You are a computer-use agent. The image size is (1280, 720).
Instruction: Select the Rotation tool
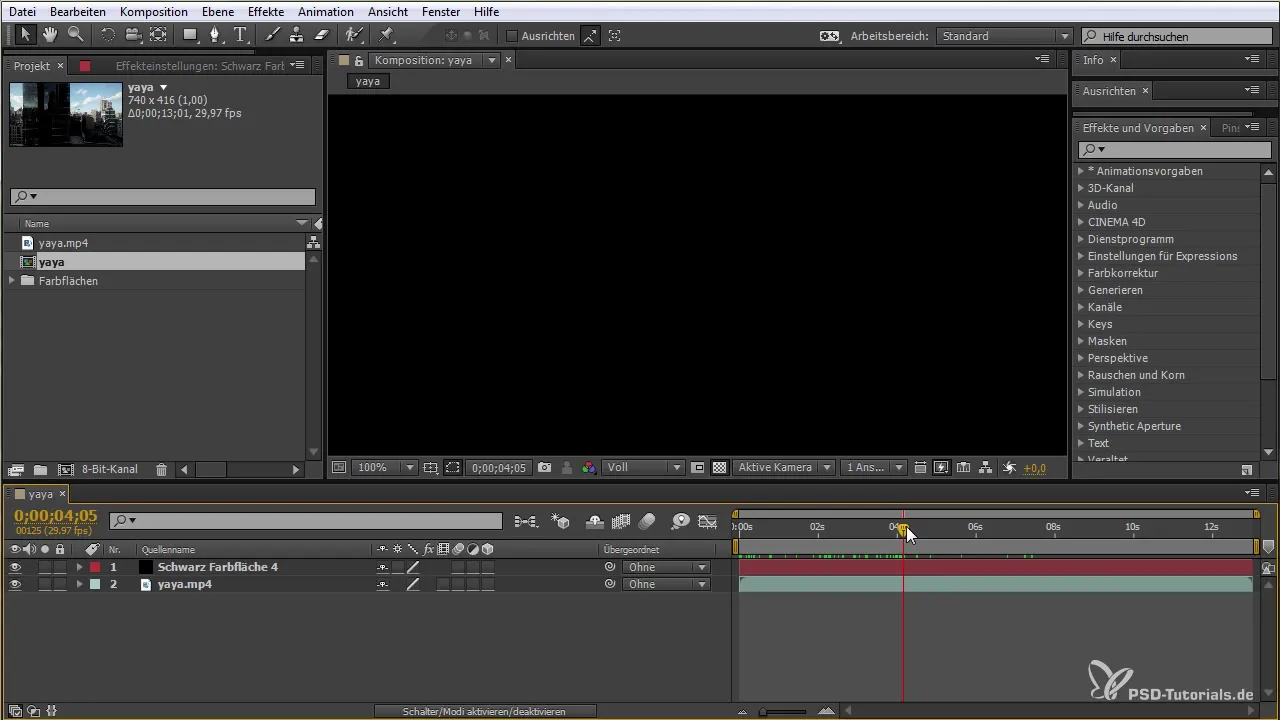coord(107,35)
